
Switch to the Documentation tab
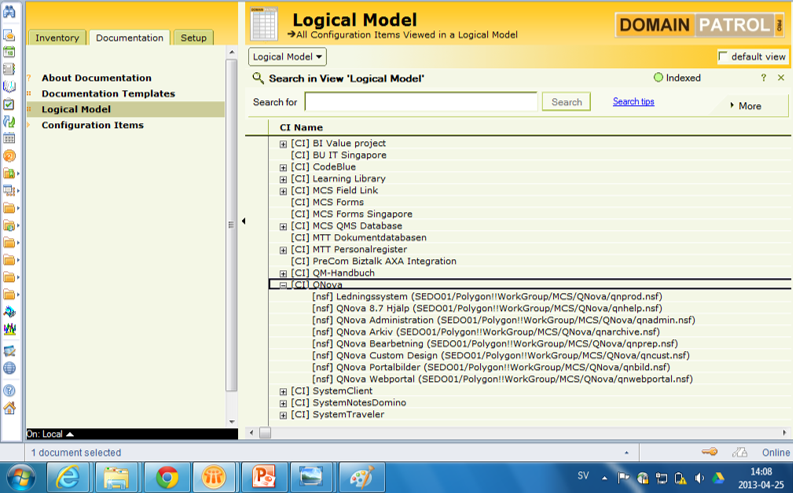tap(129, 37)
